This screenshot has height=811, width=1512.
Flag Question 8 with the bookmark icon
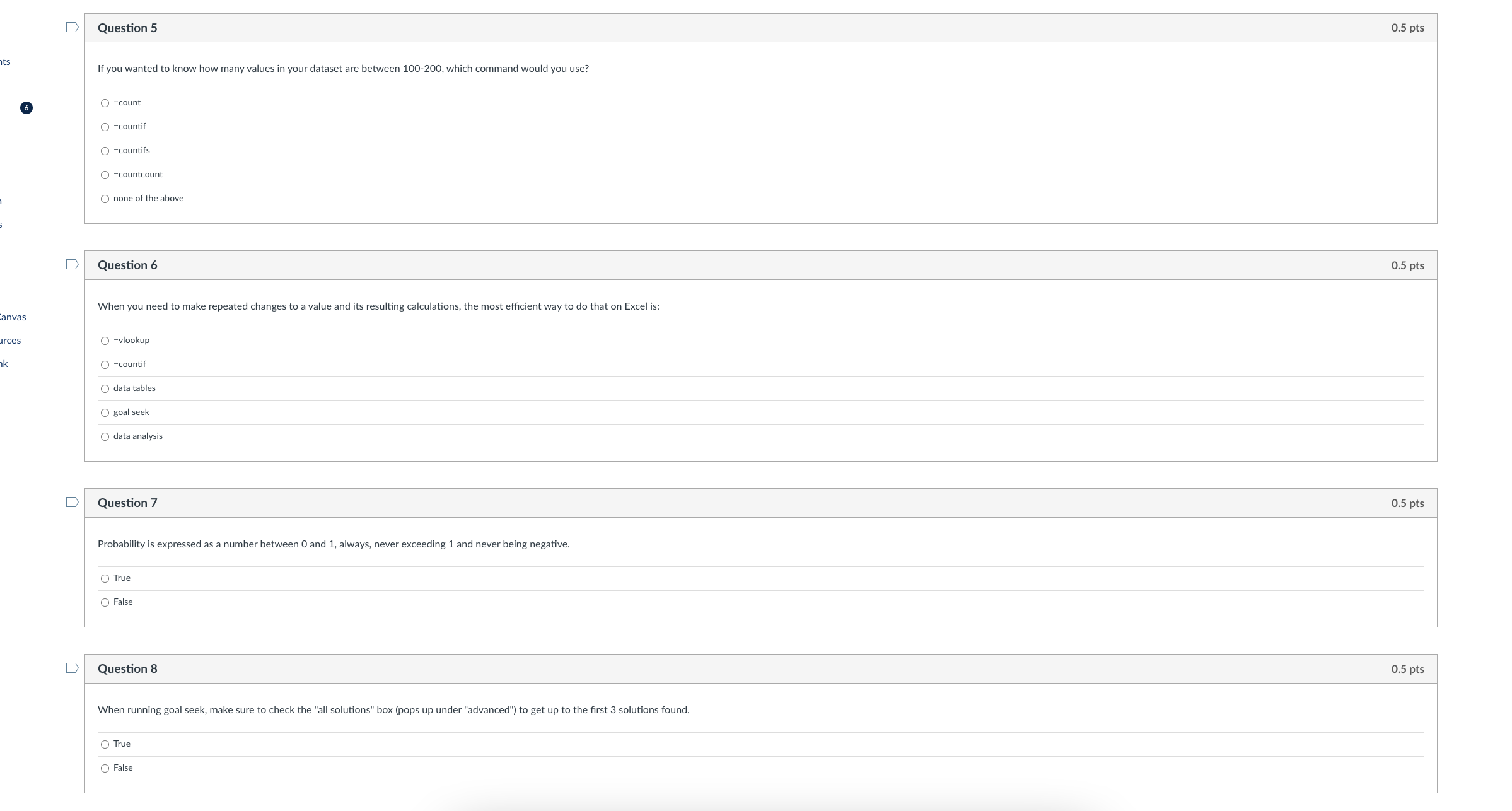72,668
